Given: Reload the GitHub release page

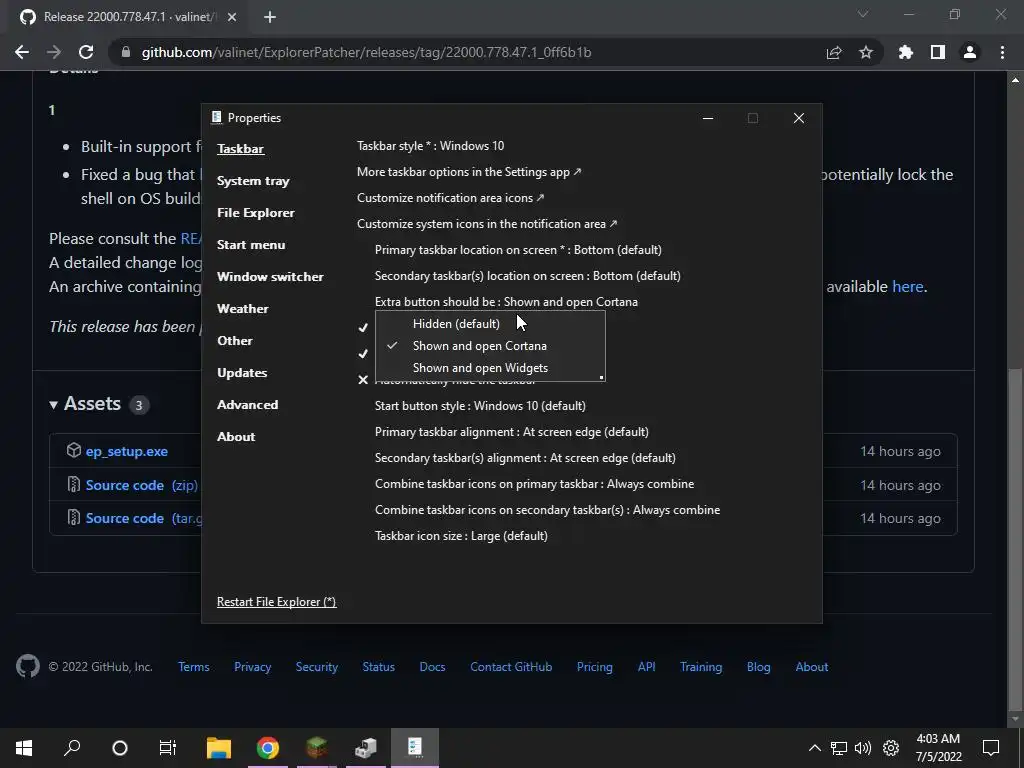Looking at the screenshot, I should click(86, 52).
